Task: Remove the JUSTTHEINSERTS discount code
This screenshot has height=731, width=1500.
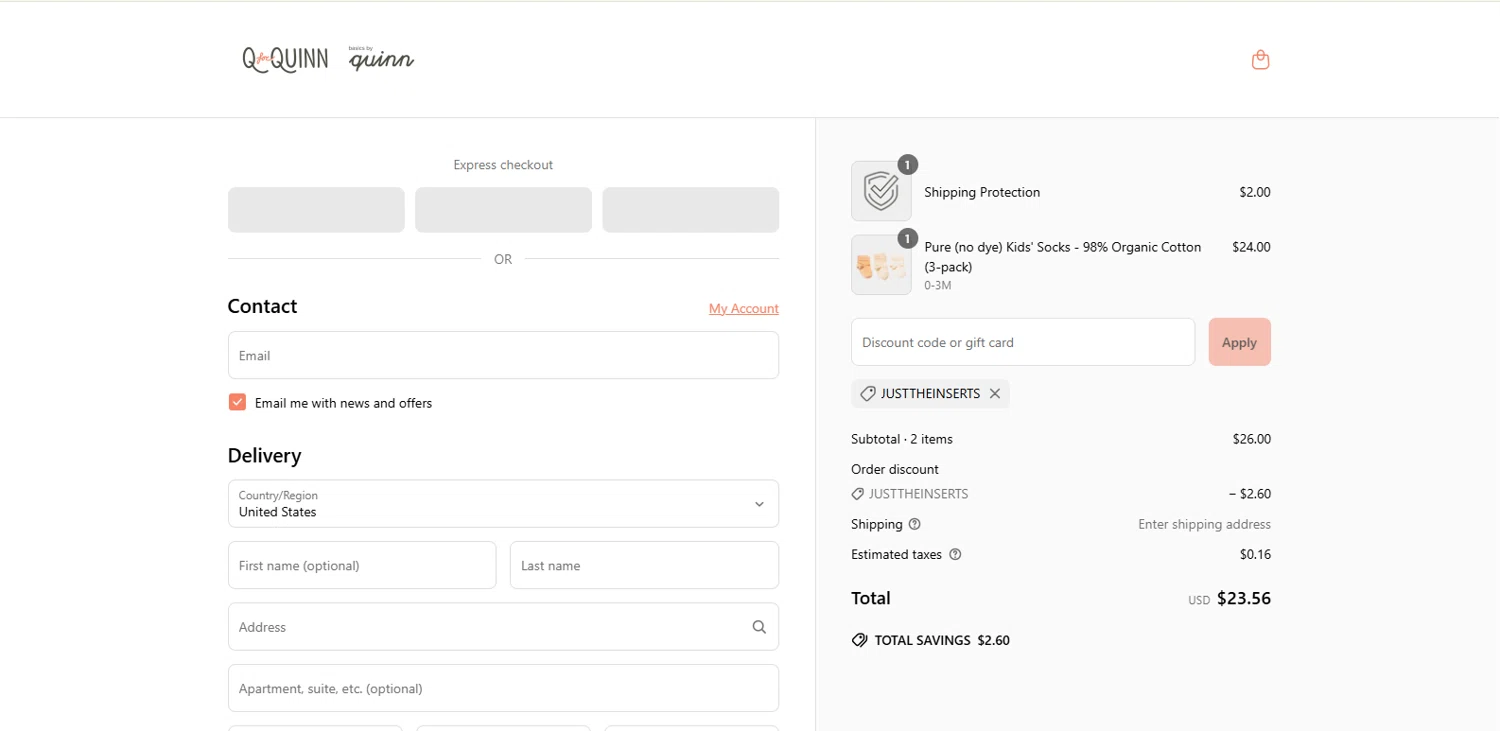Action: click(995, 394)
